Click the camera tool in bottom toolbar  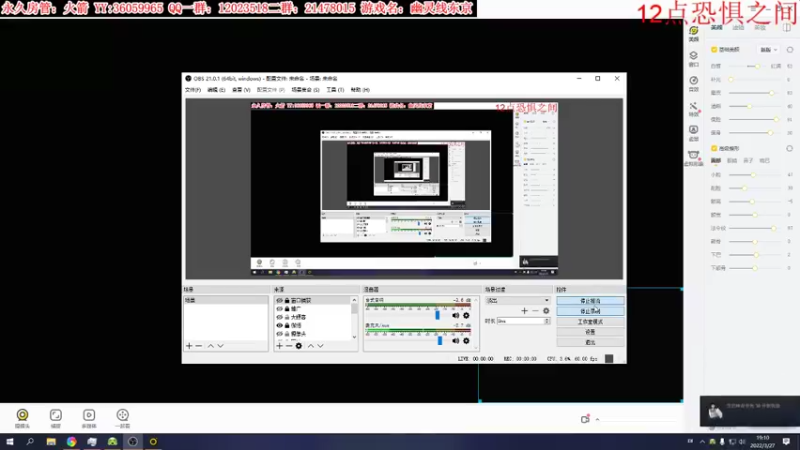22,418
